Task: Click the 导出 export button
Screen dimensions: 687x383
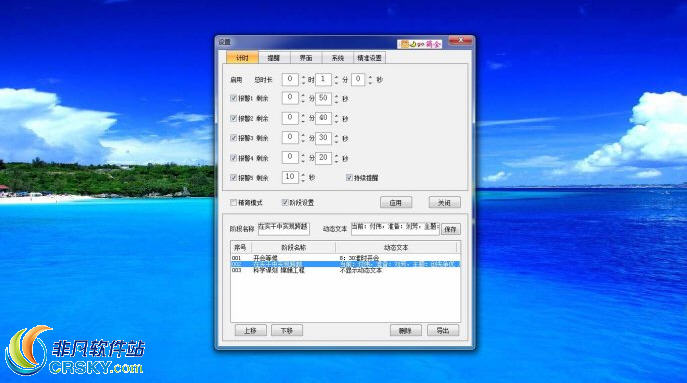Action: click(x=443, y=330)
